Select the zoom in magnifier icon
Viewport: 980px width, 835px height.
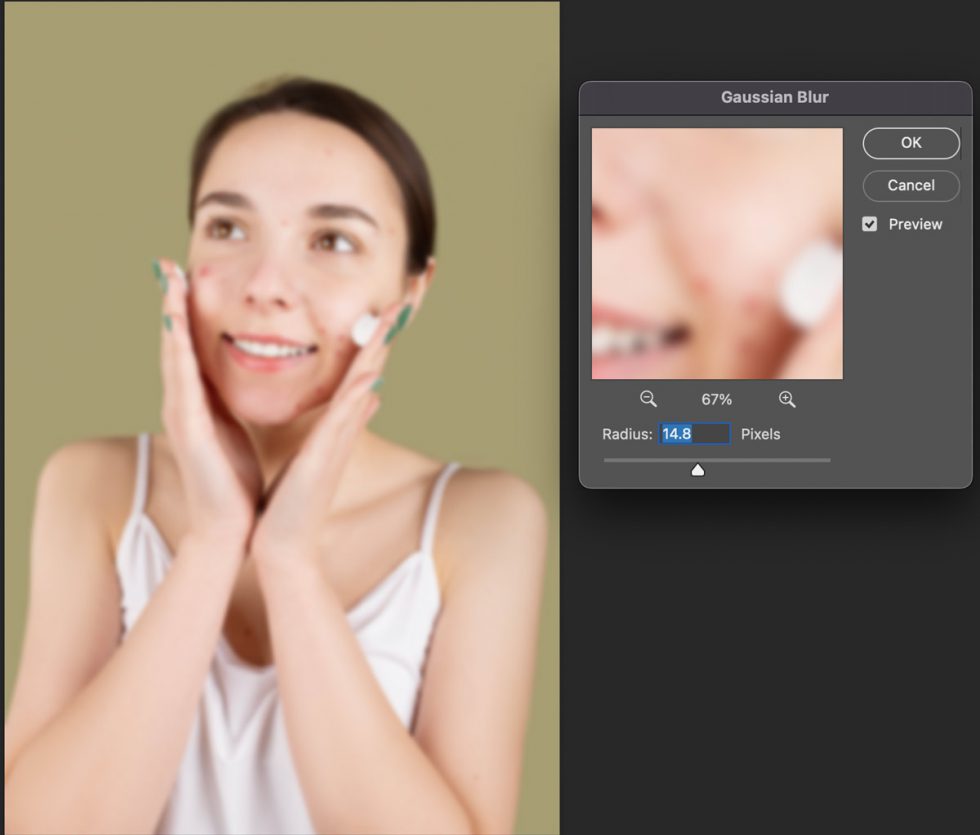point(787,399)
